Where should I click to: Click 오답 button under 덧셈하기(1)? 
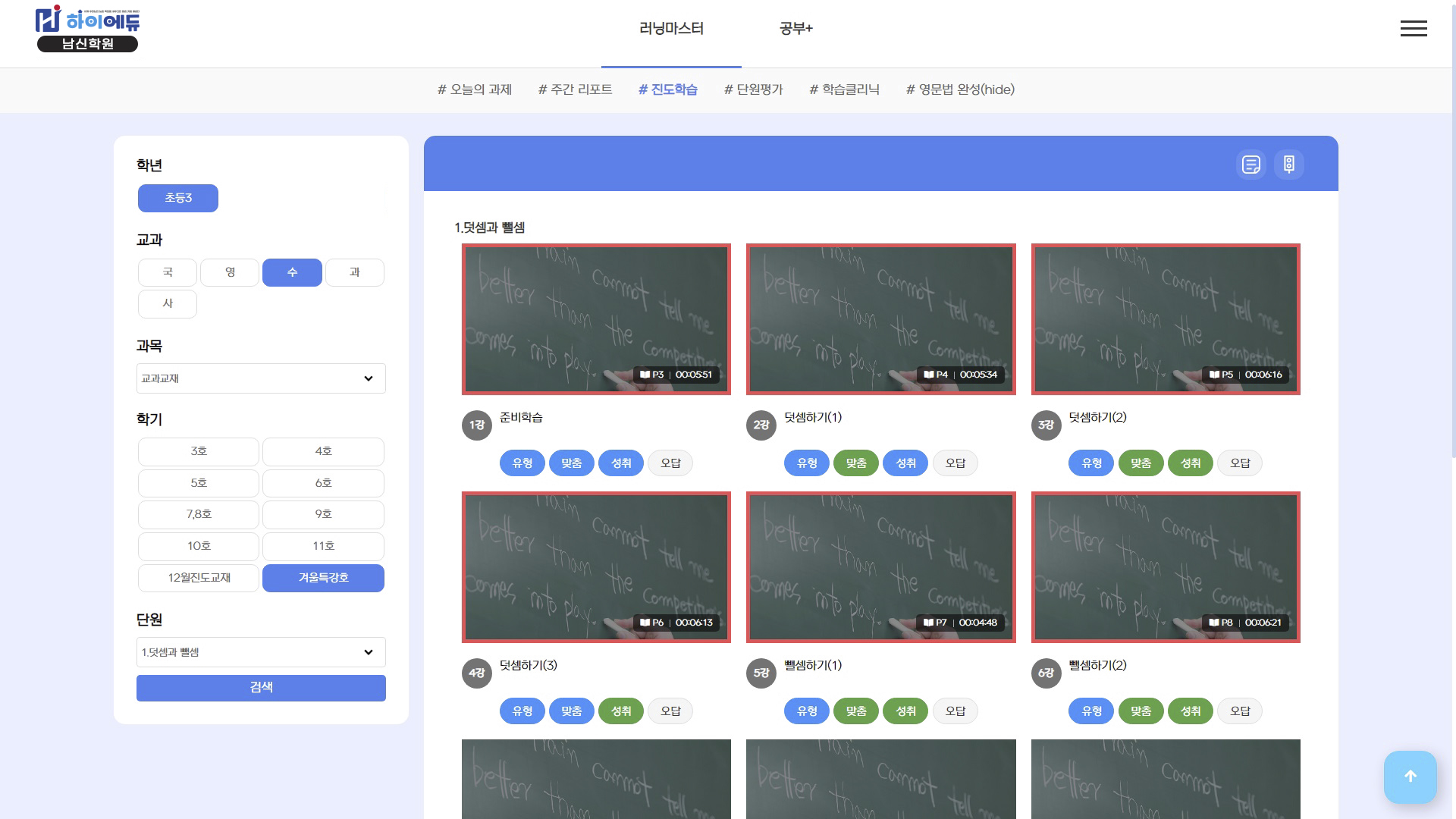(x=955, y=463)
